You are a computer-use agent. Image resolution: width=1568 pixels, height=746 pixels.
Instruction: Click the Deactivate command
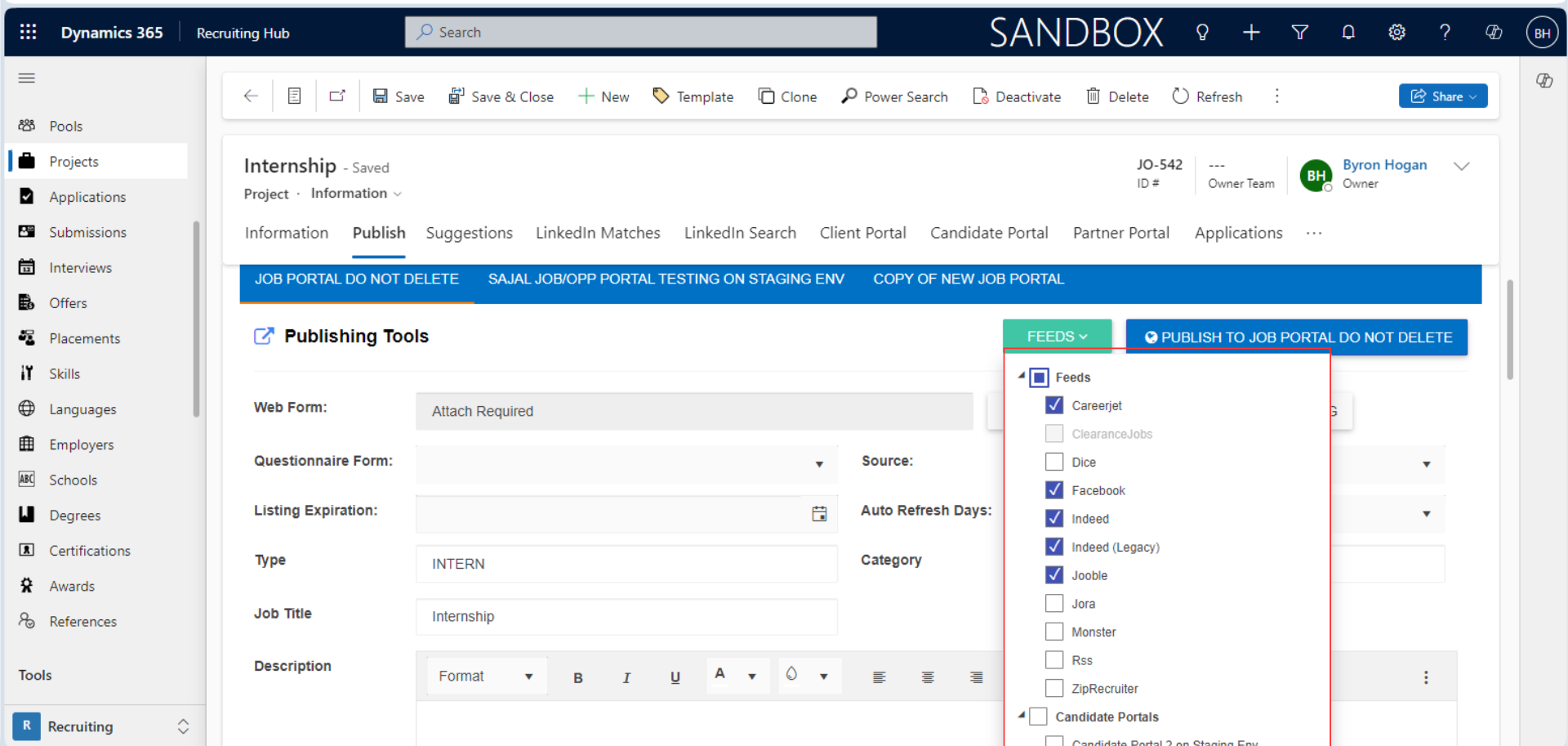point(1017,96)
